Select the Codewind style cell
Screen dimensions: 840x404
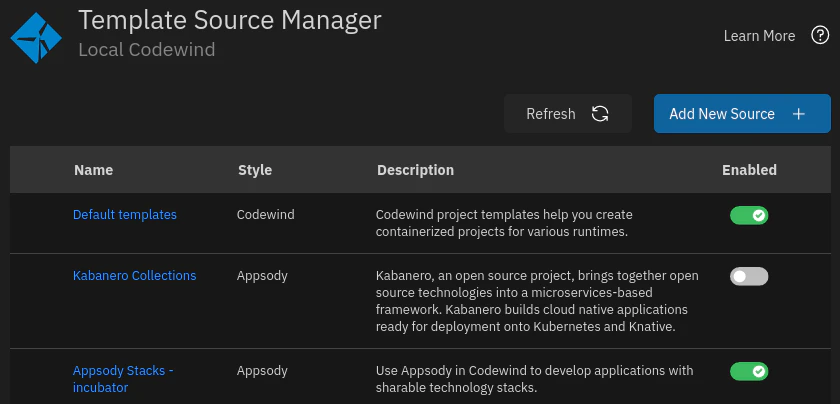[266, 214]
